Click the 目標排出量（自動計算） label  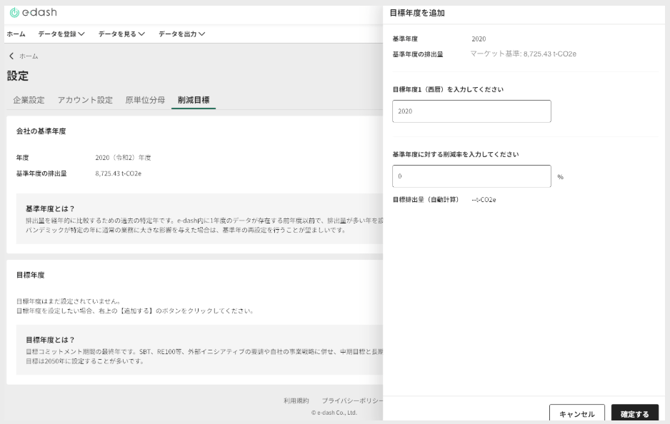coord(426,200)
